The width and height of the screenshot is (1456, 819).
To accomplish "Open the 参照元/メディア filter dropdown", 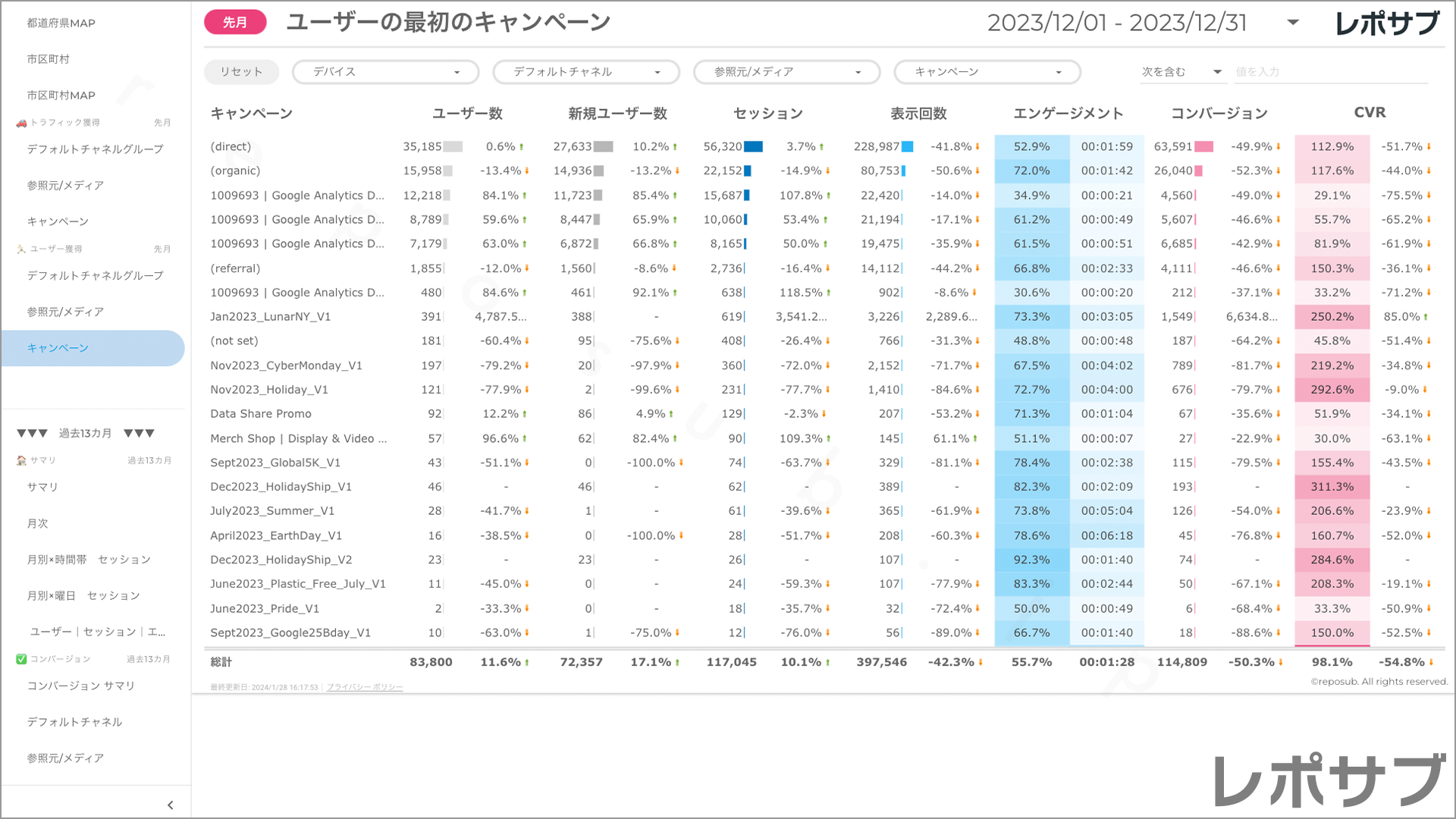I will [786, 72].
